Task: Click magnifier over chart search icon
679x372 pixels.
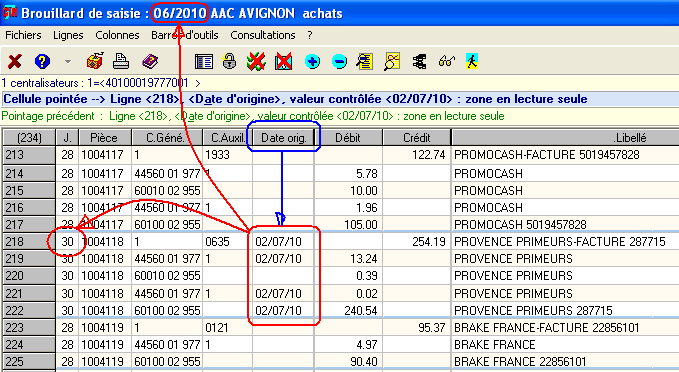Action: tap(392, 61)
